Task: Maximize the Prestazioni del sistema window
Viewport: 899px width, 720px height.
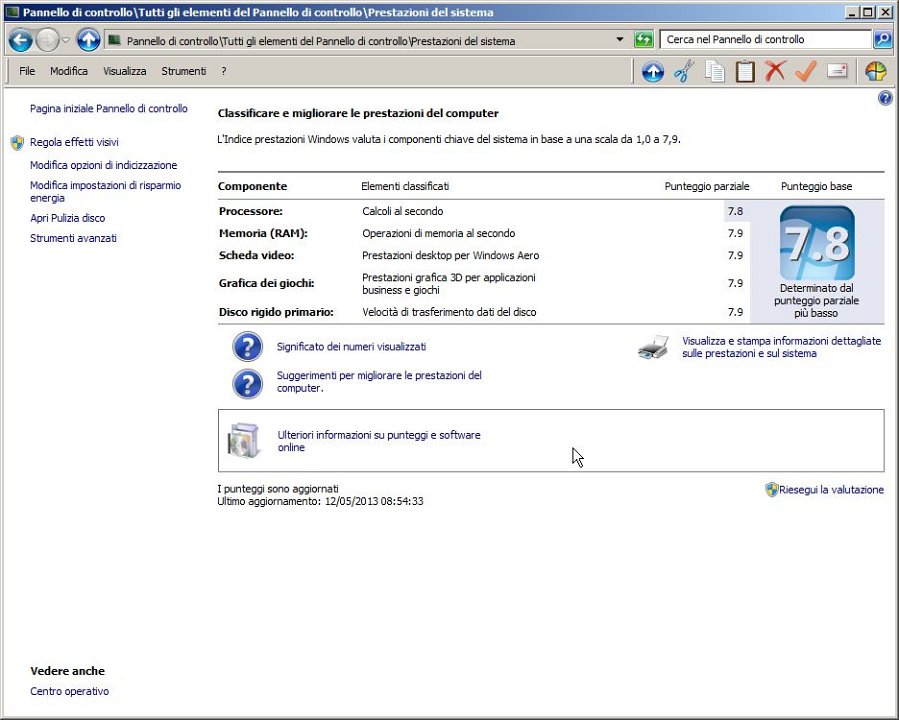Action: coord(869,11)
